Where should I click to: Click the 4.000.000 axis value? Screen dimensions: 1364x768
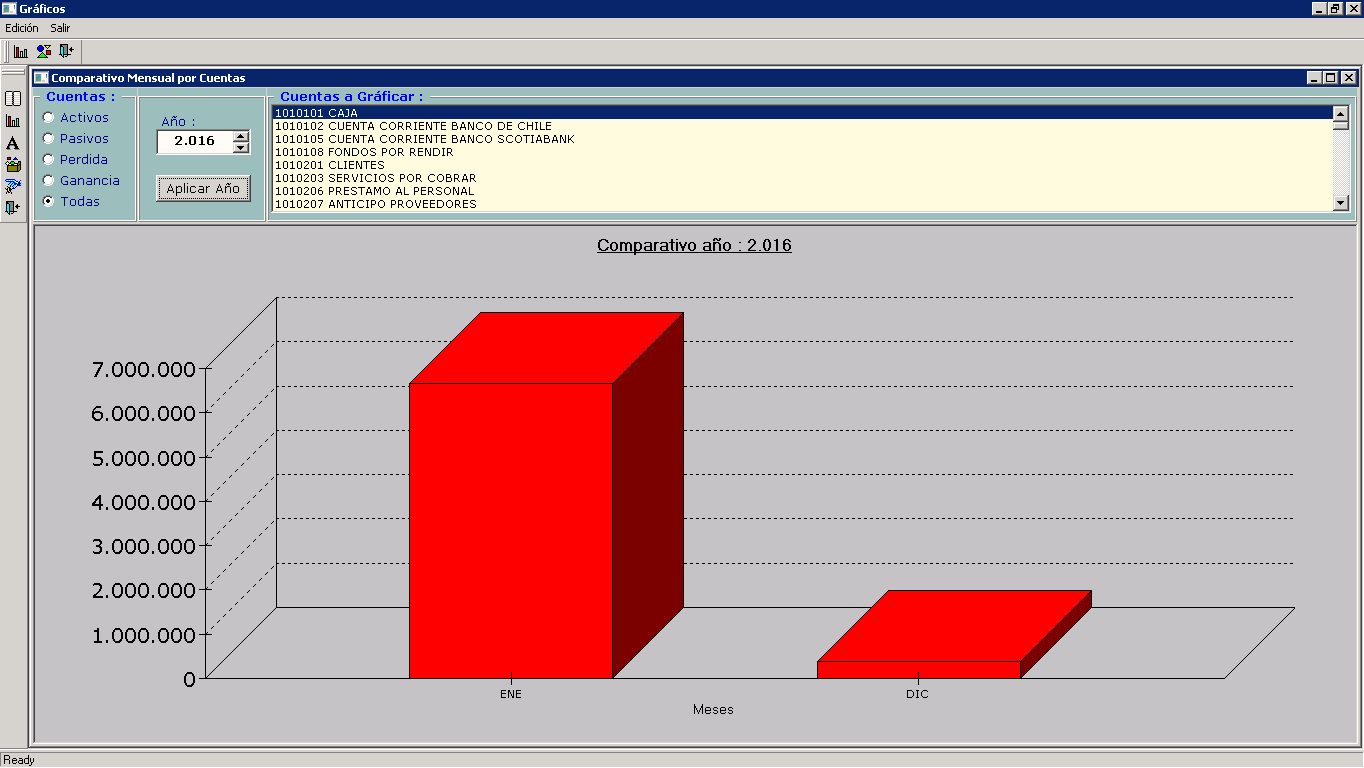143,501
